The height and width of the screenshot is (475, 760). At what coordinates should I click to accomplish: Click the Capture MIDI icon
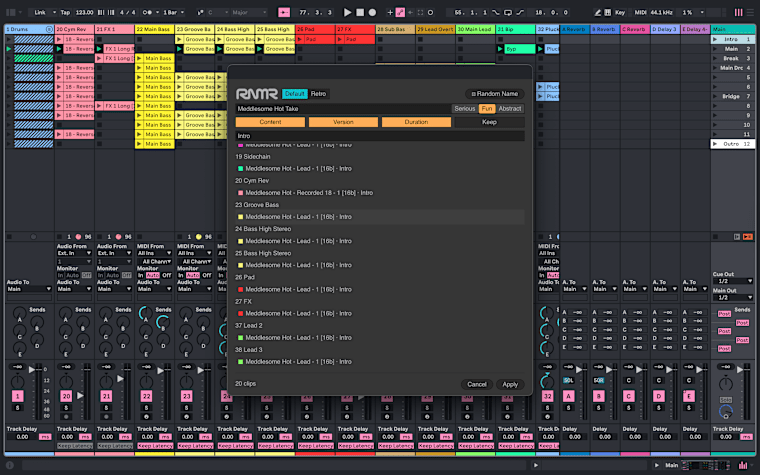pyautogui.click(x=420, y=12)
